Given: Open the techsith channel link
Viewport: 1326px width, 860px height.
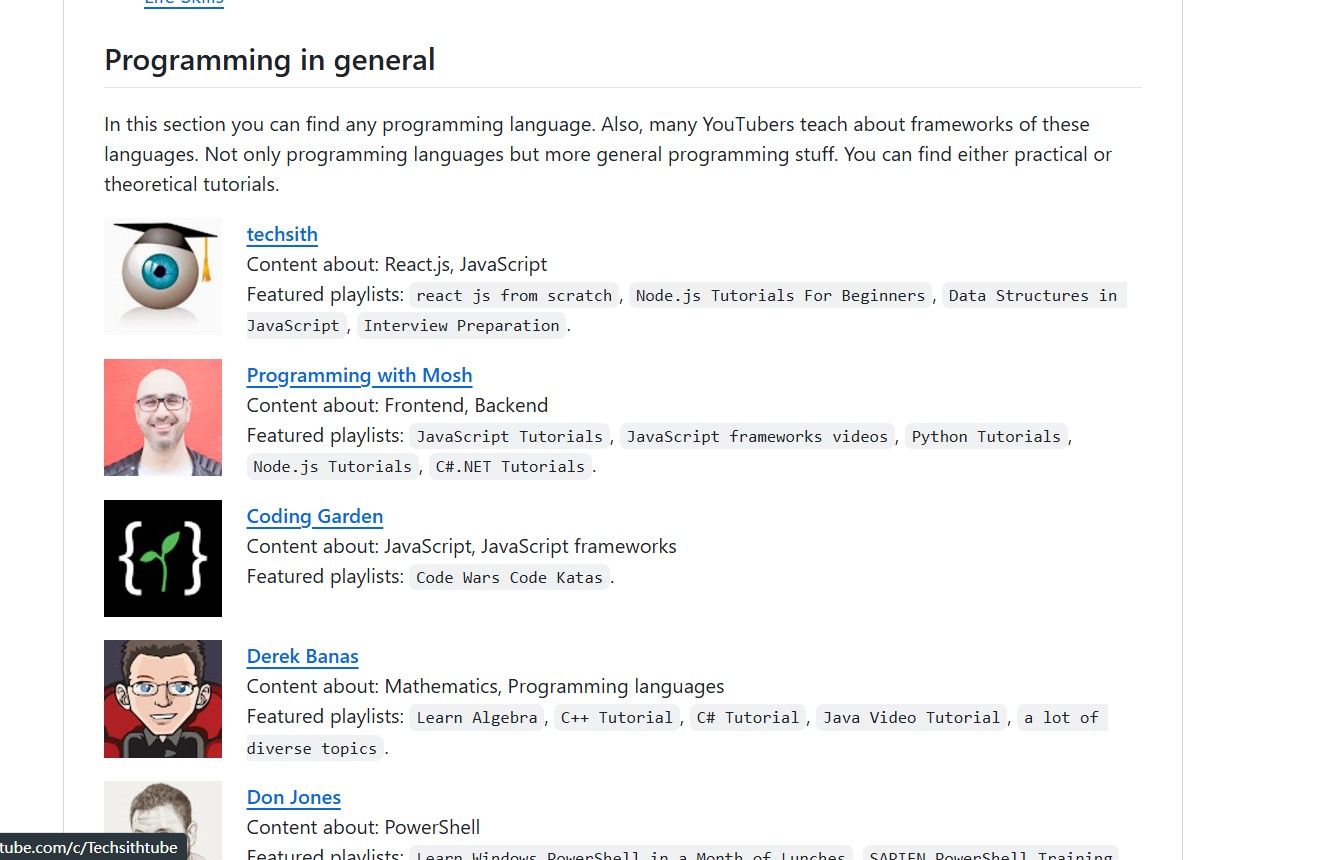Looking at the screenshot, I should [282, 234].
